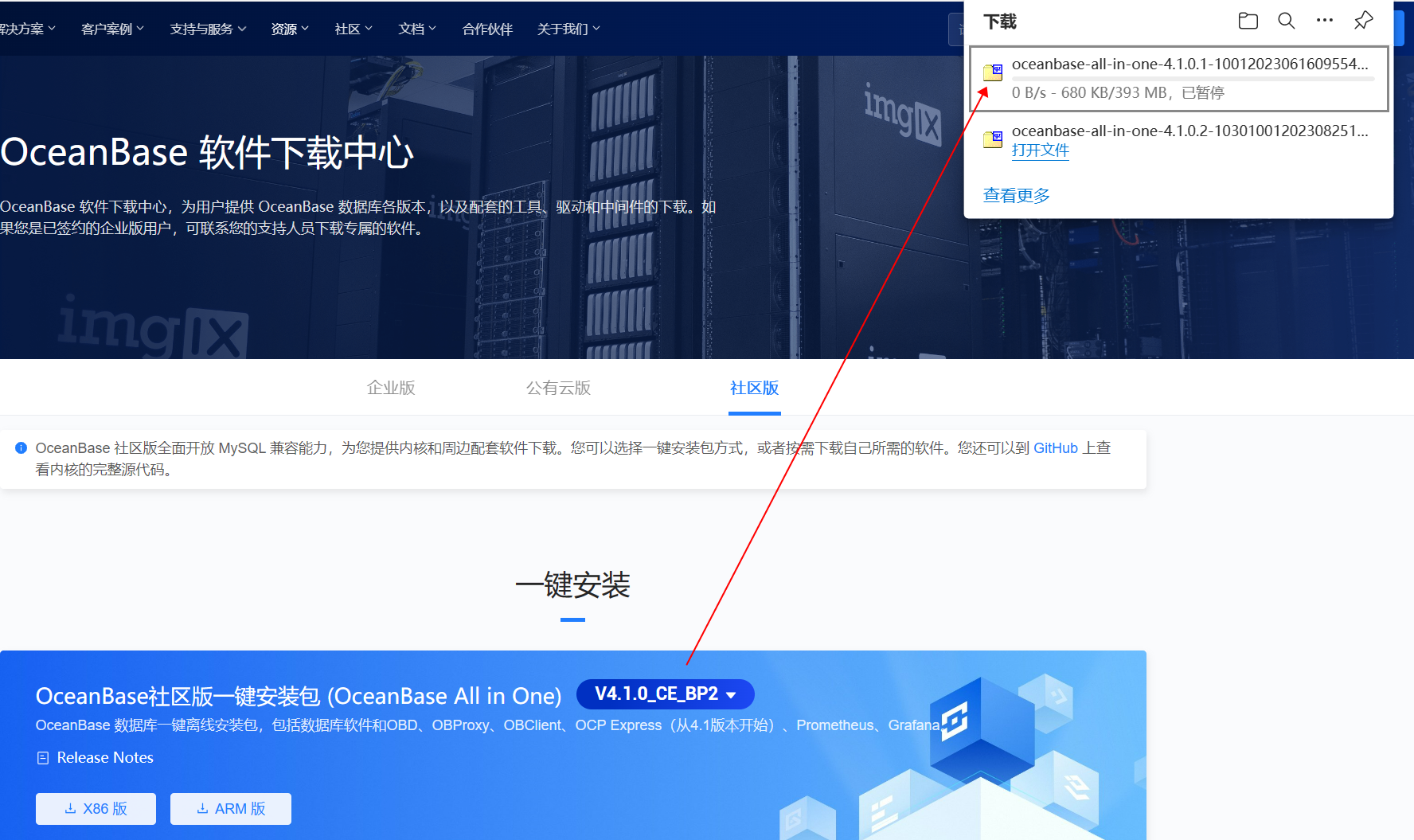
Task: Pin the downloads panel
Action: (x=1364, y=21)
